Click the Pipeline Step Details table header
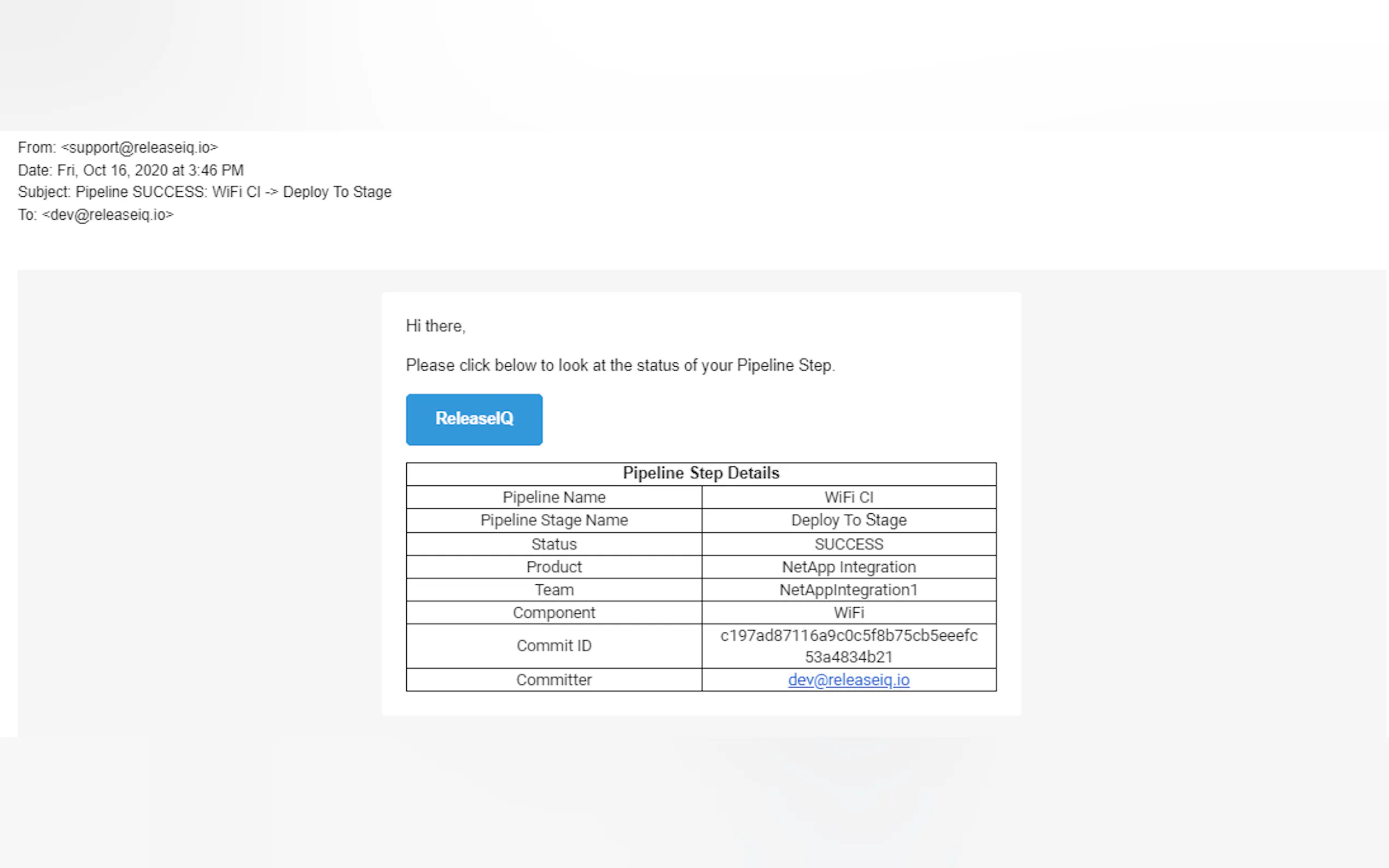 click(701, 473)
